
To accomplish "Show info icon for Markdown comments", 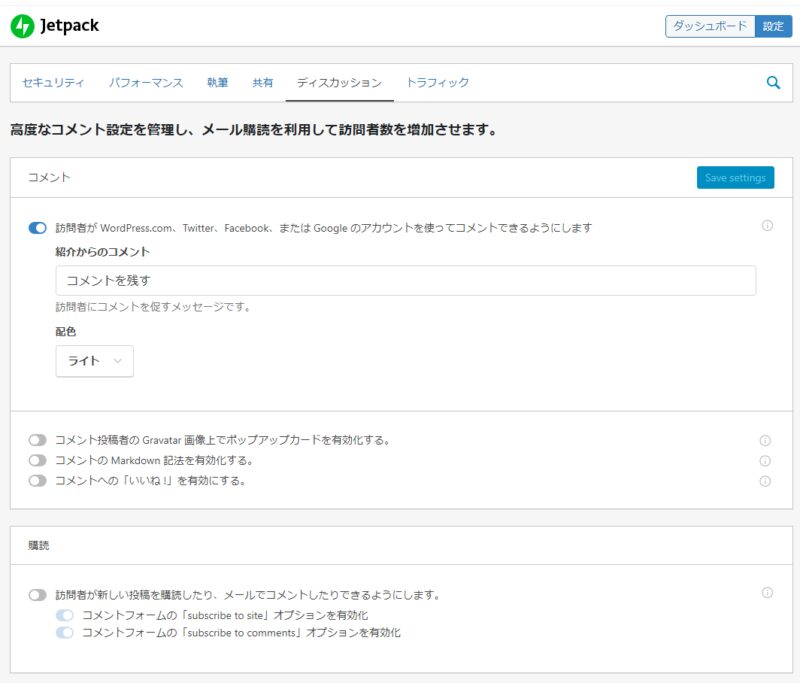I will (x=765, y=461).
